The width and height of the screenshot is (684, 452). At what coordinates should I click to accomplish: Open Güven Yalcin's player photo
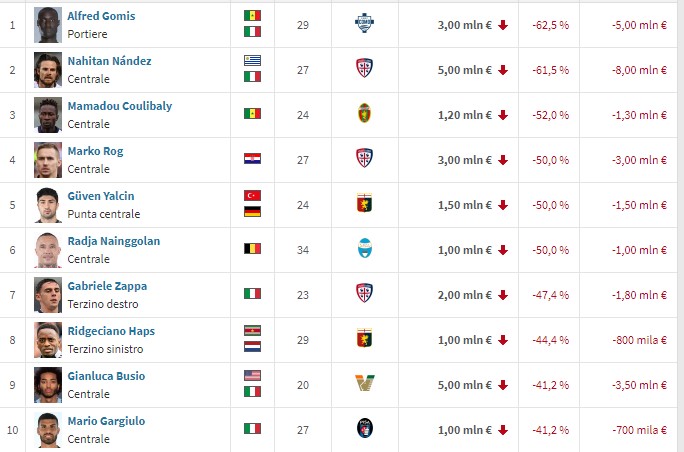point(47,203)
